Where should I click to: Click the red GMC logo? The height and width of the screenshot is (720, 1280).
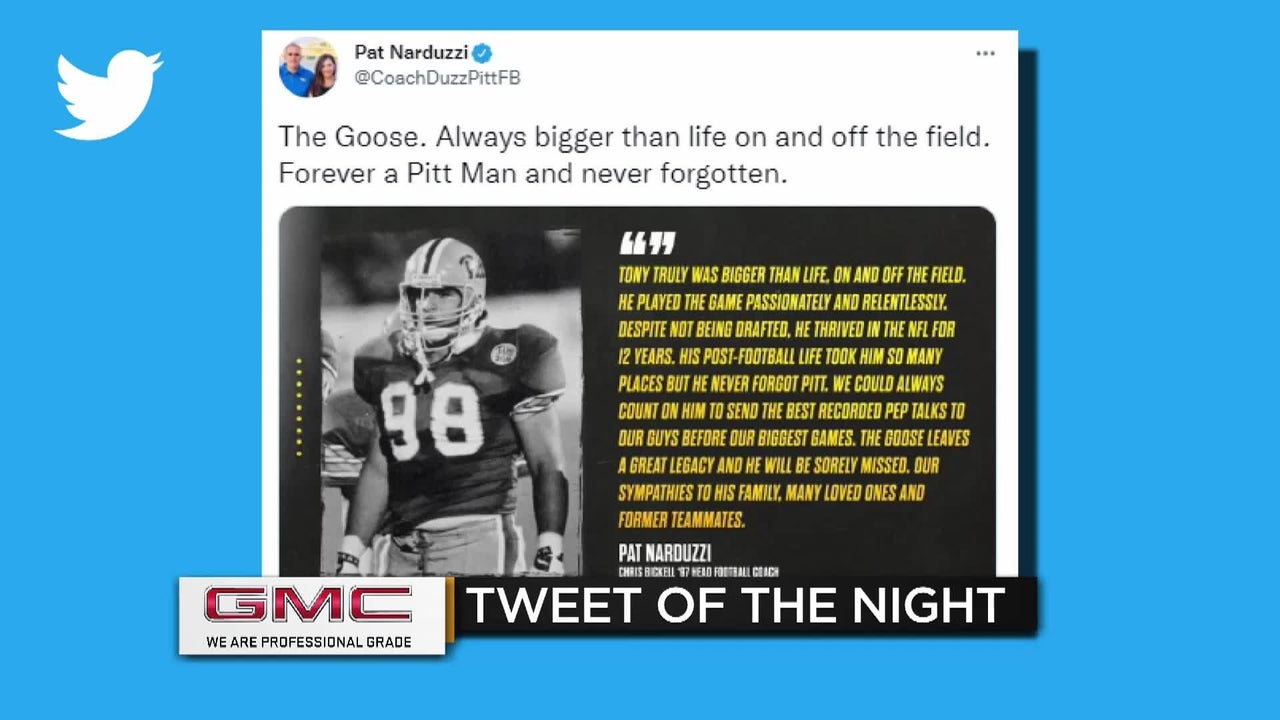coord(308,606)
